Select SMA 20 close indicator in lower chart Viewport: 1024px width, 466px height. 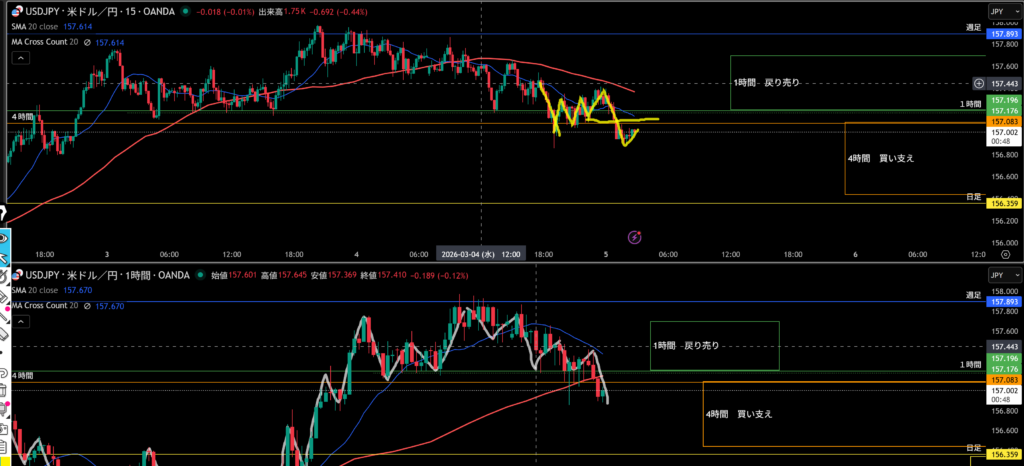[33, 290]
